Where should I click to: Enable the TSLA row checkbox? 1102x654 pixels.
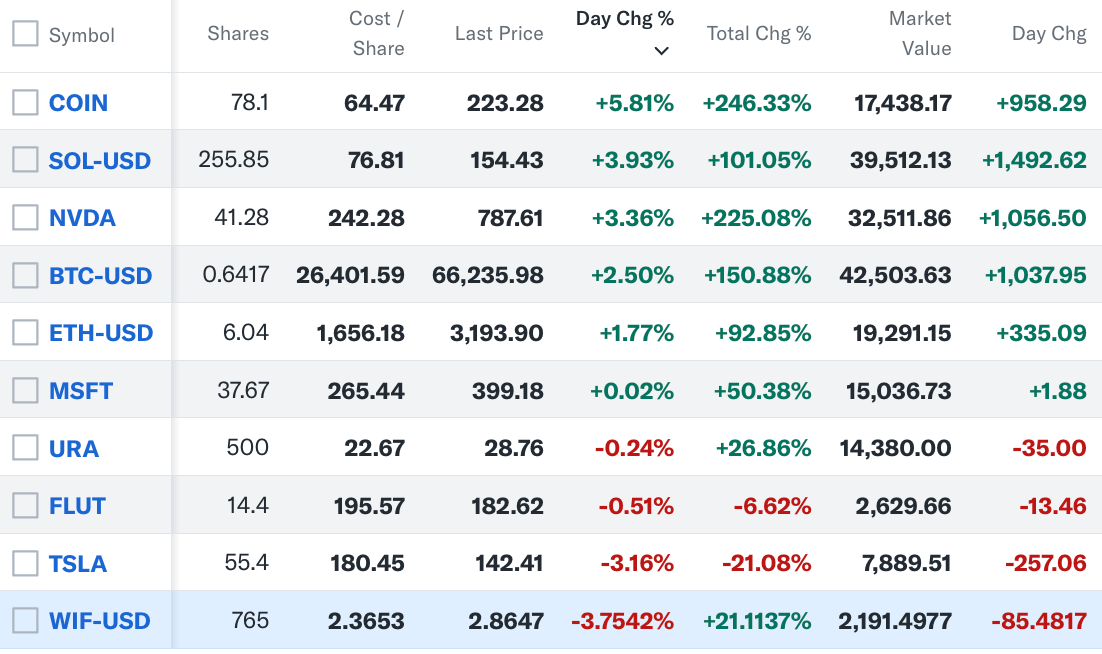(x=25, y=563)
